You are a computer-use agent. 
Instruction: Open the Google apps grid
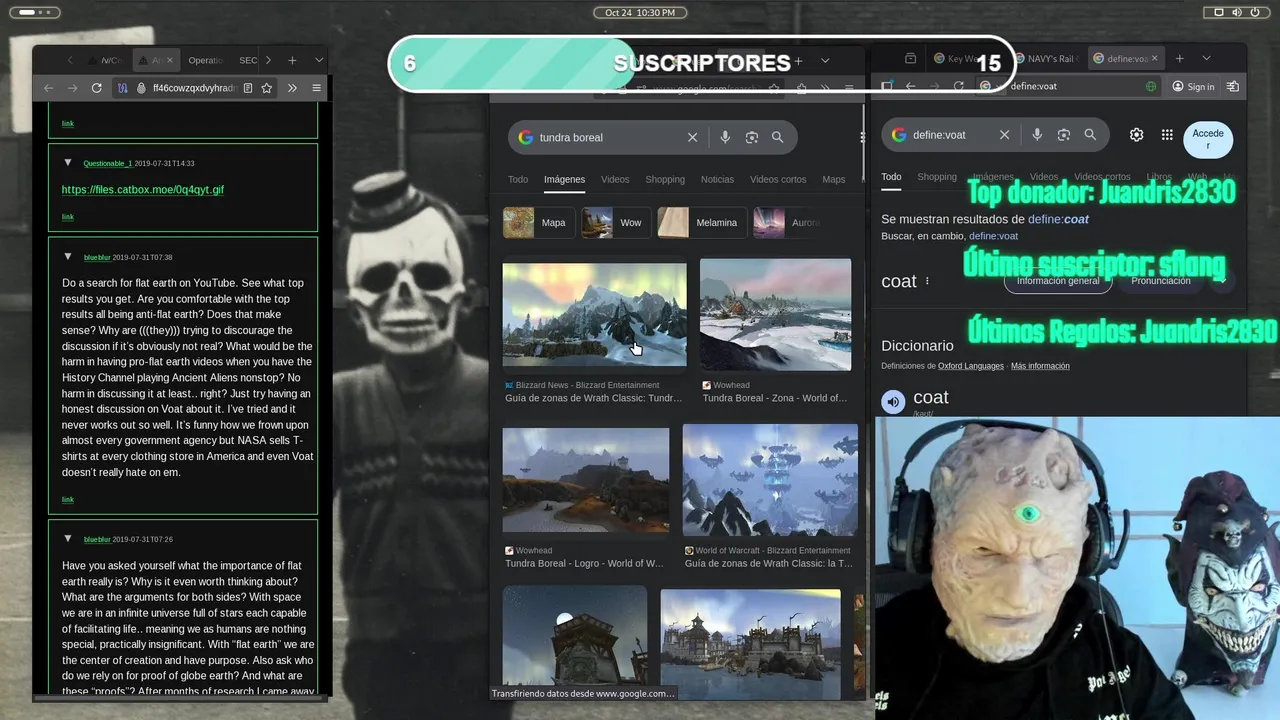1167,134
